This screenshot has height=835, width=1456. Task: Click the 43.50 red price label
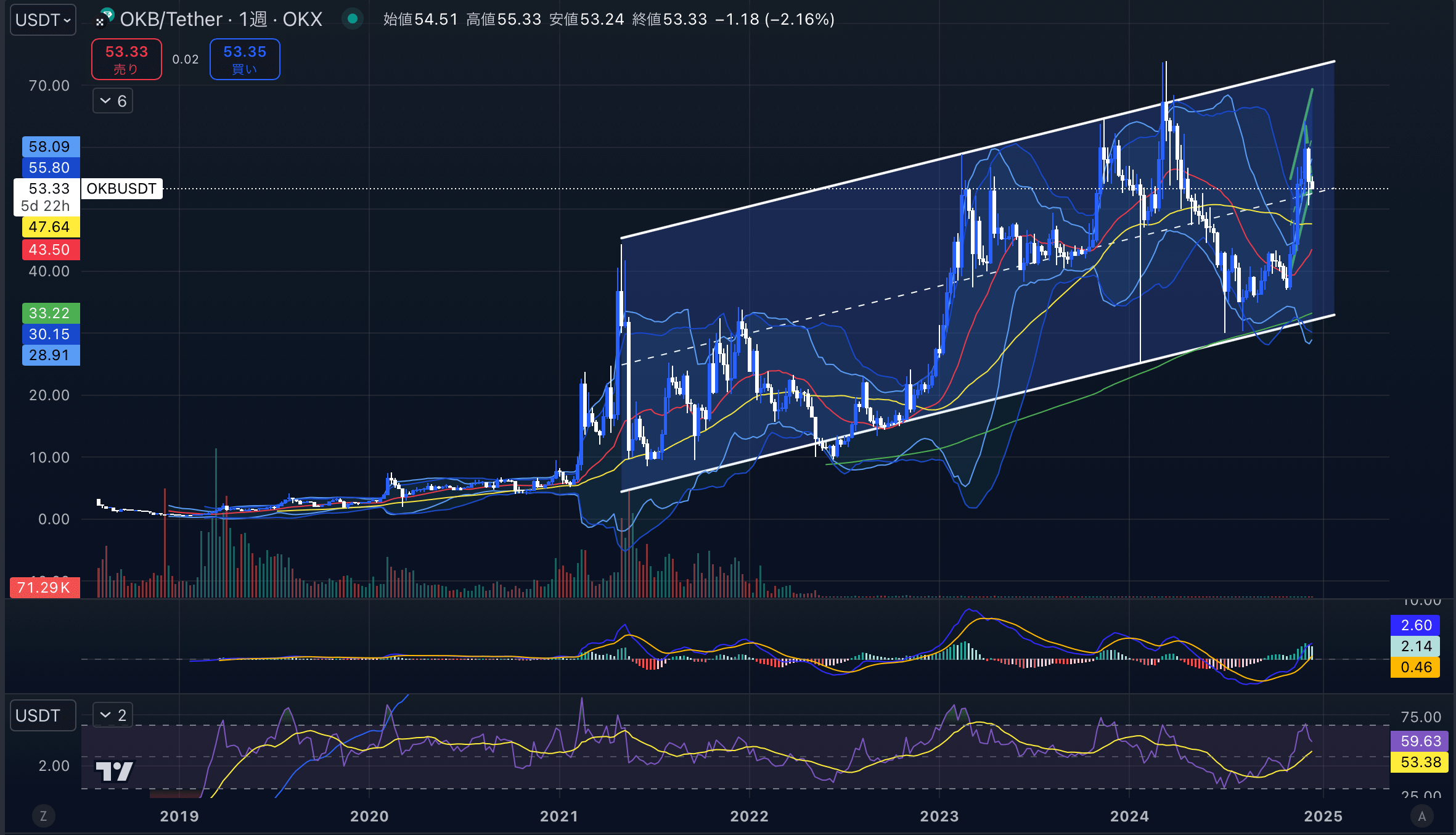point(51,250)
